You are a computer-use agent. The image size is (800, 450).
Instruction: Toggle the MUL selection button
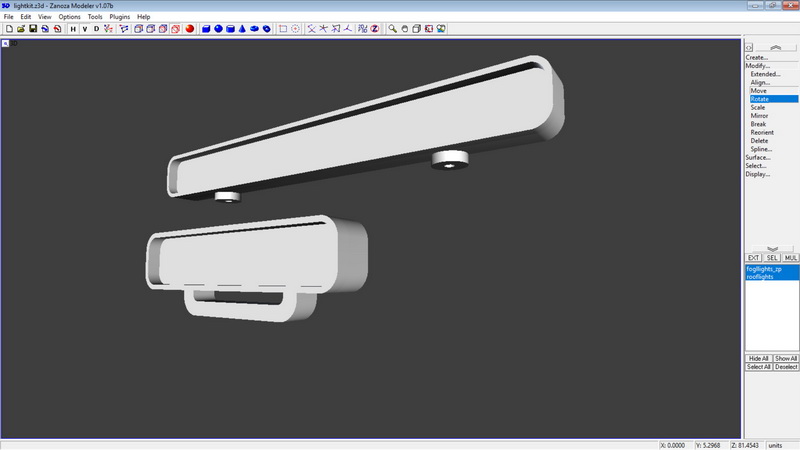pos(790,258)
